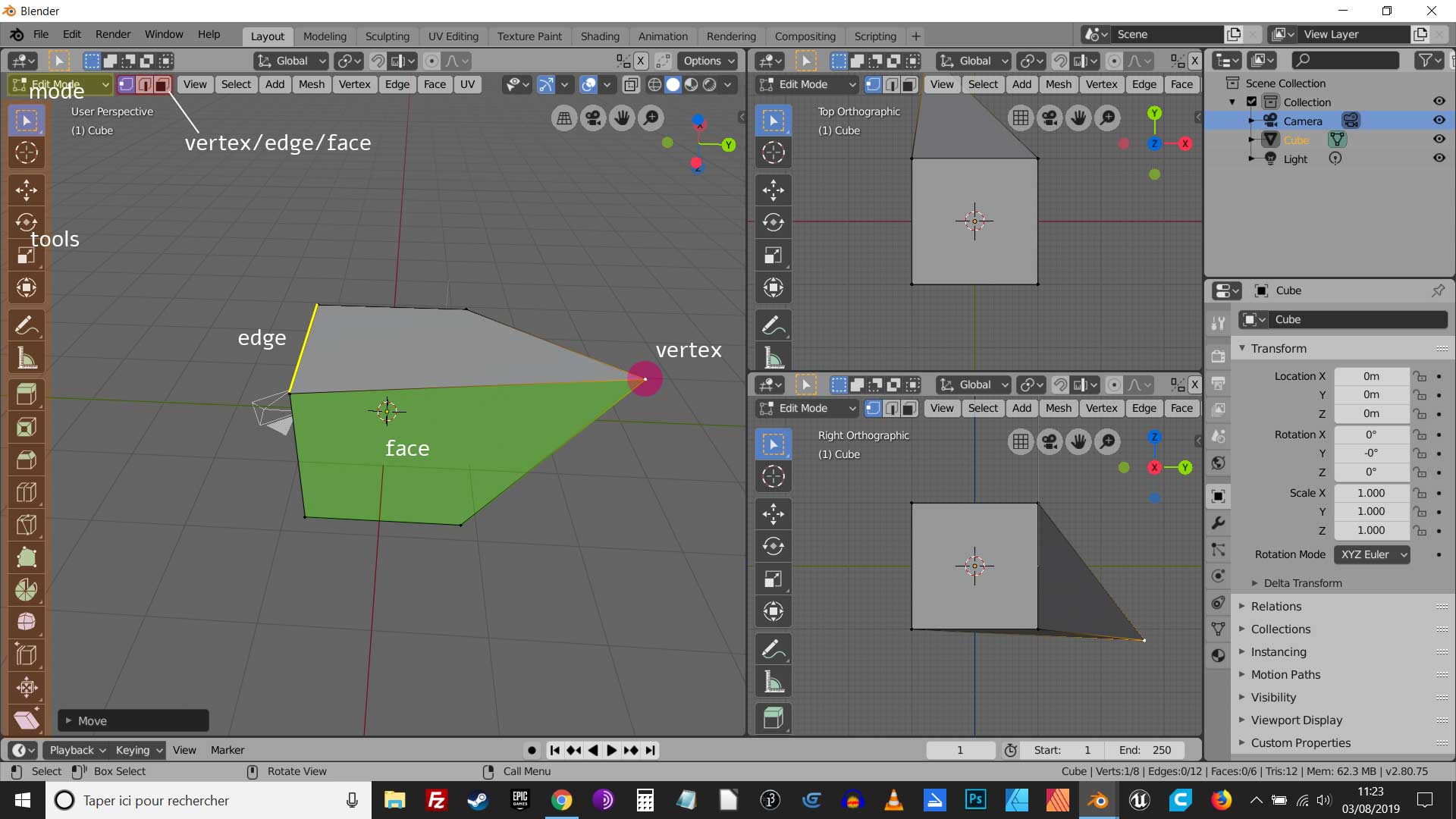This screenshot has height=819, width=1456.
Task: Hide the Camera in outliner
Action: coord(1439,121)
